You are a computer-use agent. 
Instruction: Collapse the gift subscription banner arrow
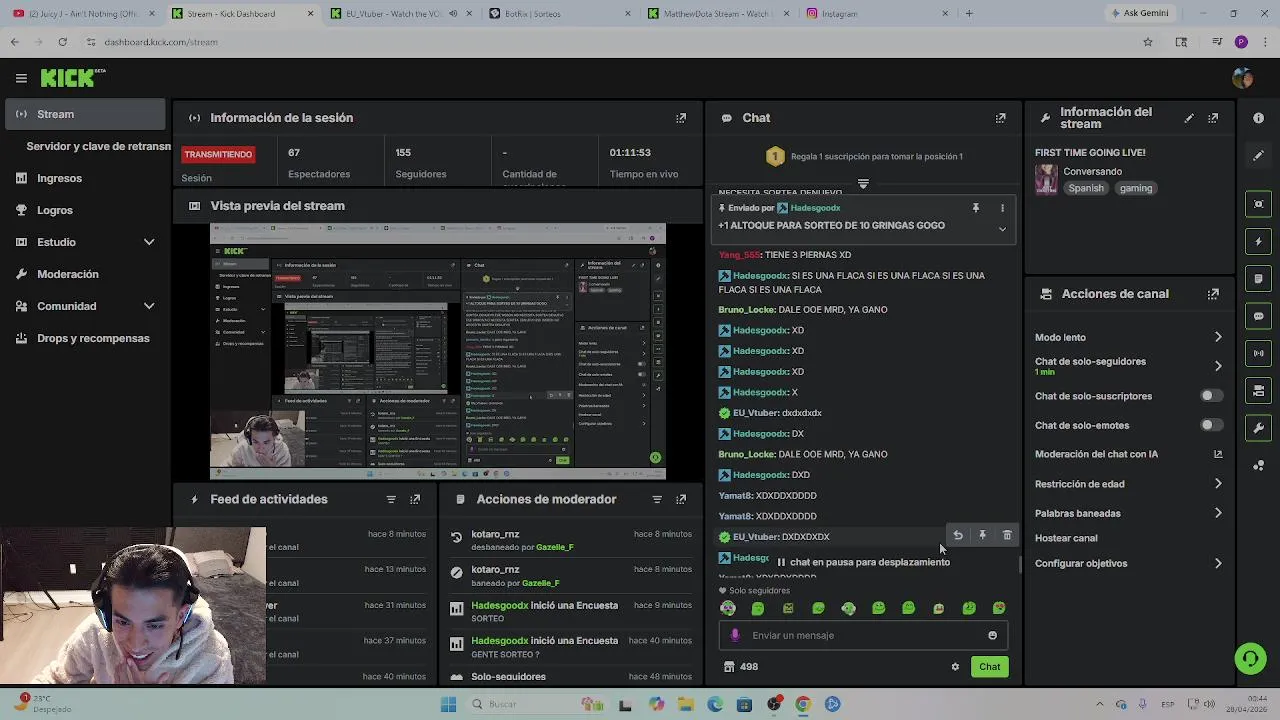pyautogui.click(x=863, y=184)
